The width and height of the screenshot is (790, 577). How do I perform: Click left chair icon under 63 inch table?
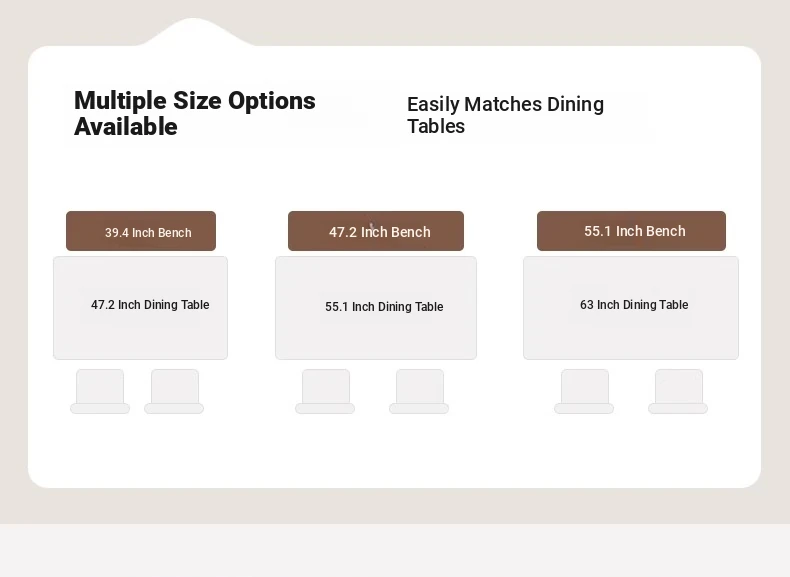(x=584, y=392)
